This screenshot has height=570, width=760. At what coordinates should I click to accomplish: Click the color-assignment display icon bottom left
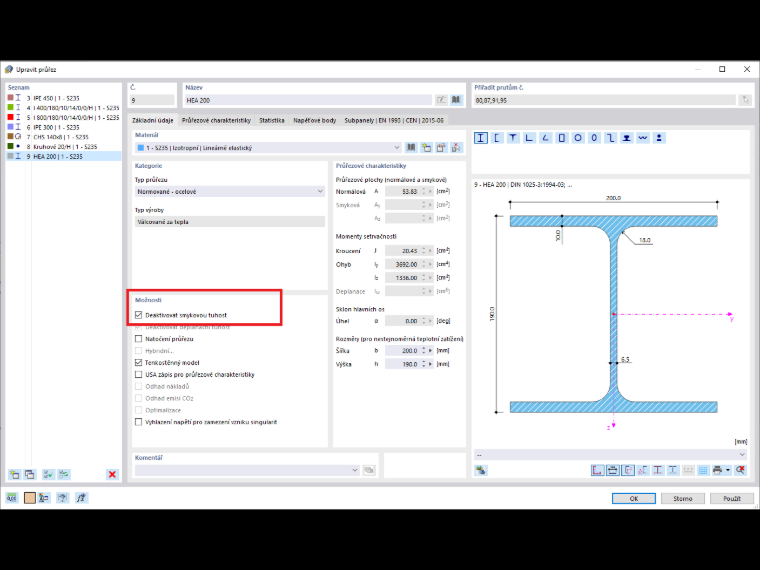(44, 498)
